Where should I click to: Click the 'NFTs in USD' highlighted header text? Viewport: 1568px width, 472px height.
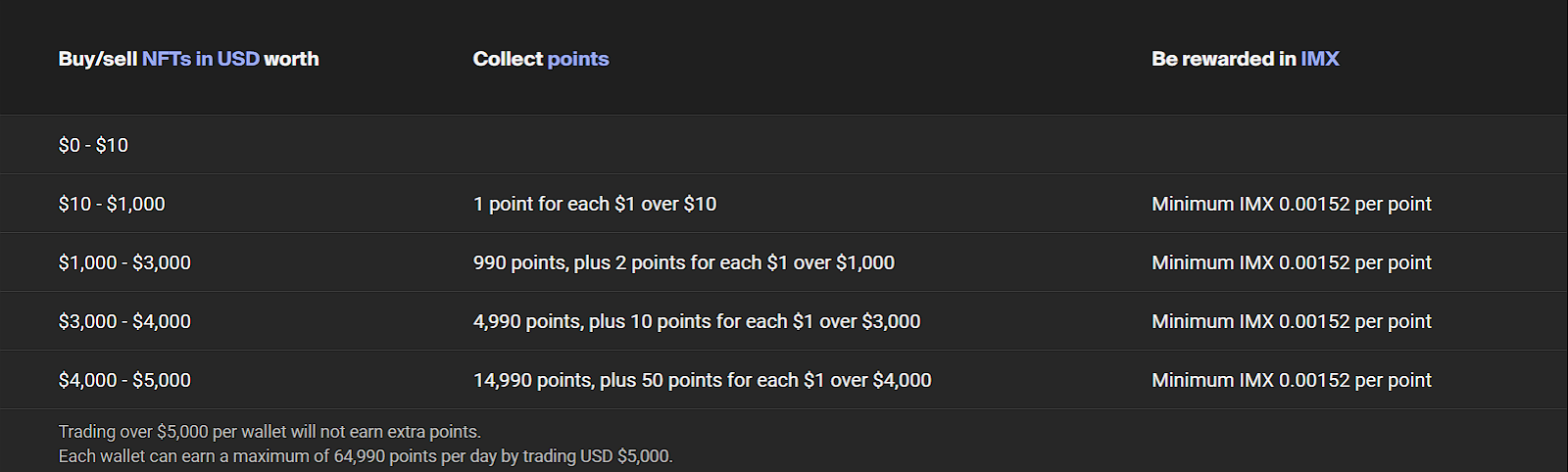(x=200, y=59)
